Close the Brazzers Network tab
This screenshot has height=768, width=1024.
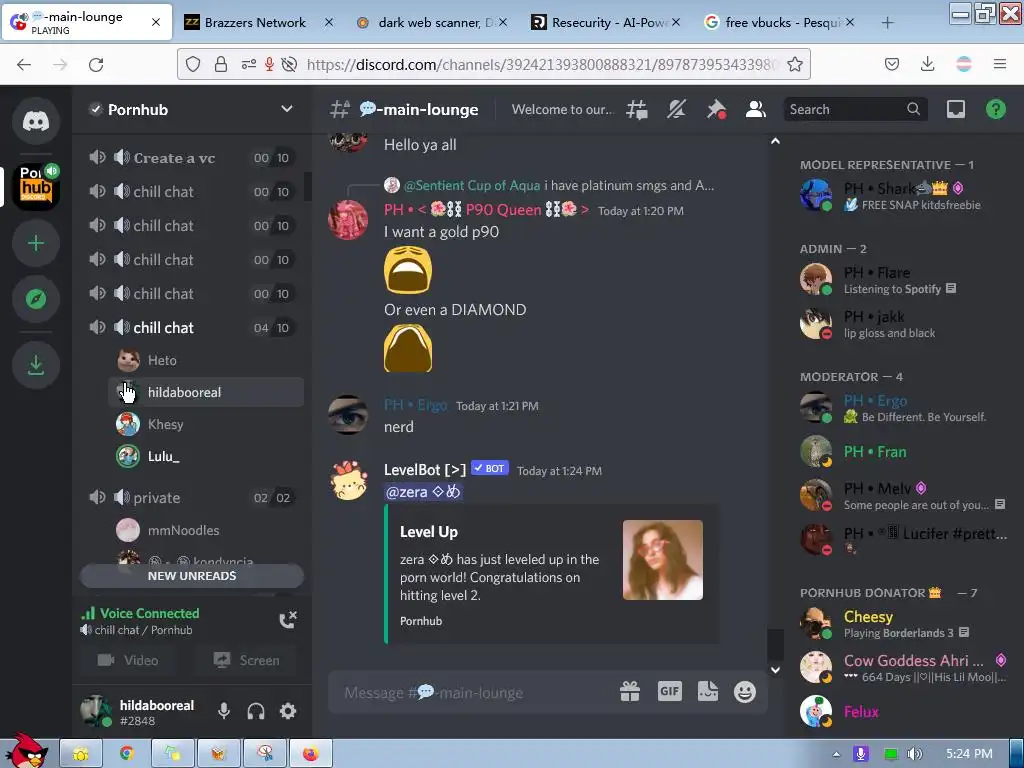click(329, 23)
